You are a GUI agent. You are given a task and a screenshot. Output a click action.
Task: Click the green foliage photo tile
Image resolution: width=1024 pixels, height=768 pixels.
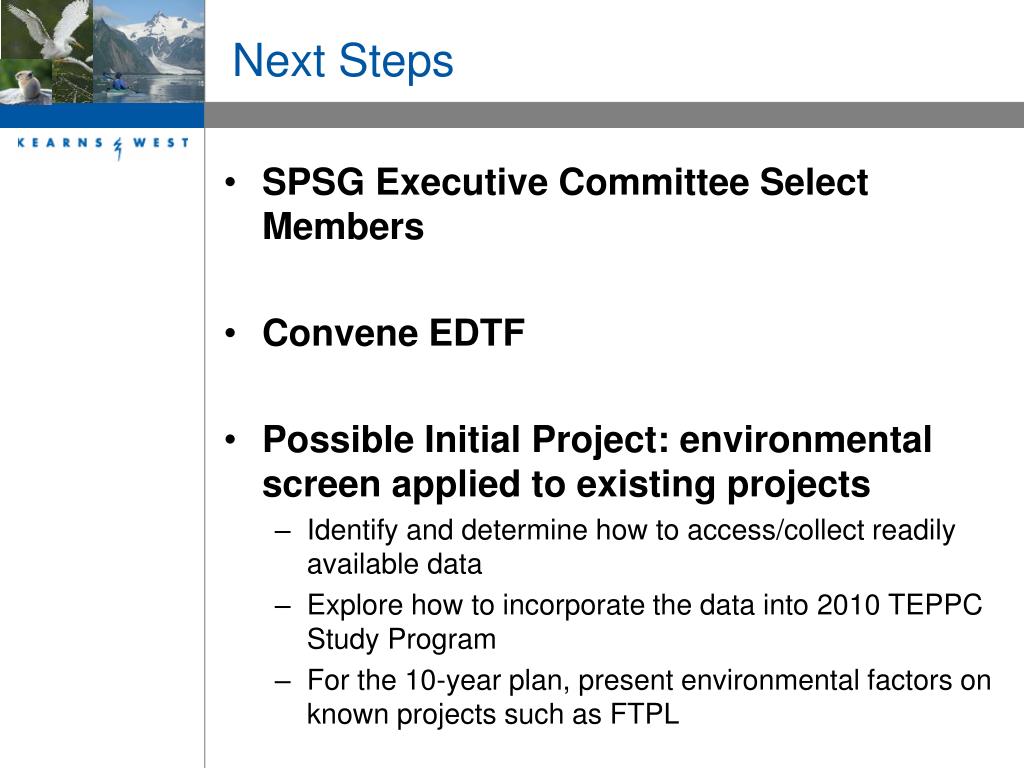tap(72, 82)
